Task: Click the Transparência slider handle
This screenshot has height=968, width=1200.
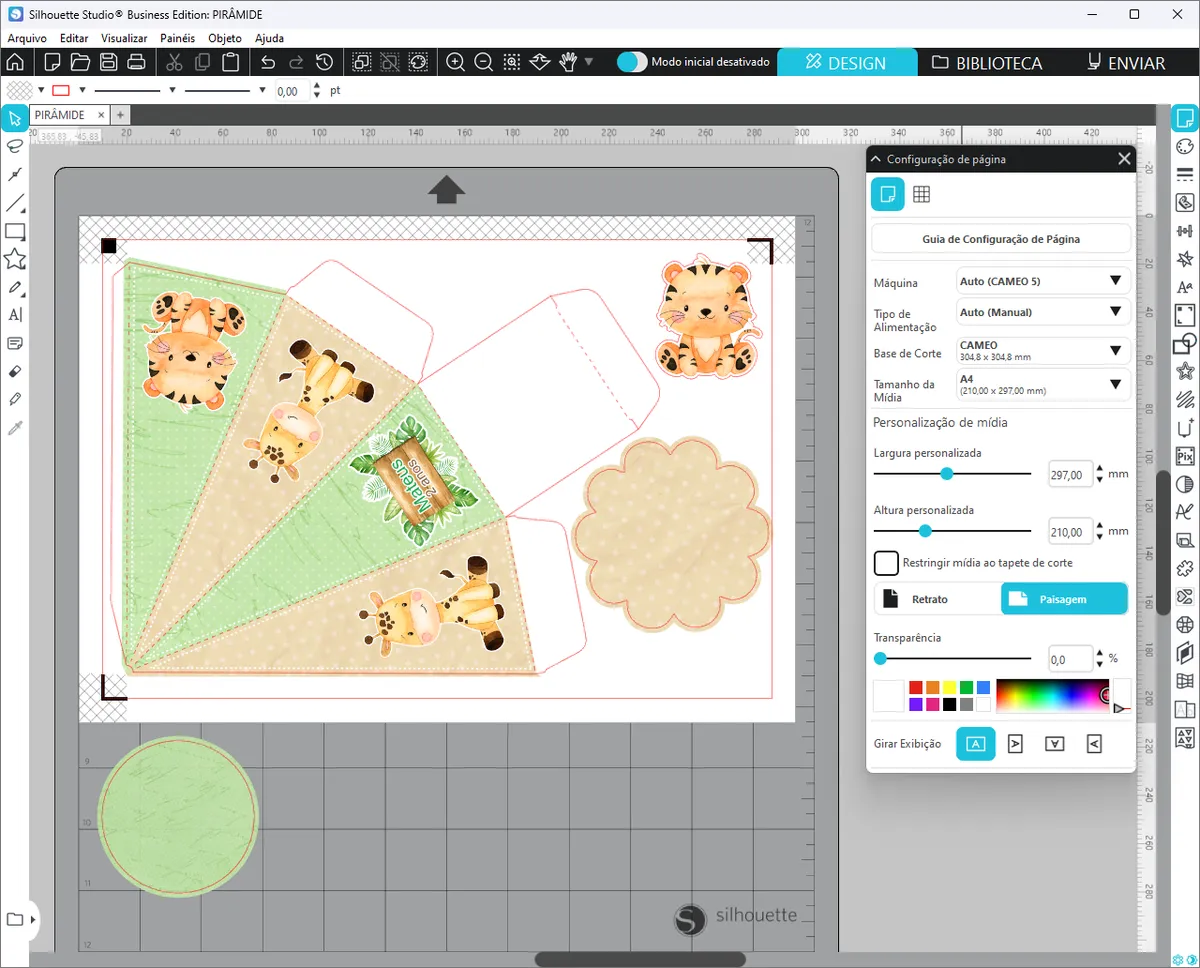Action: click(880, 658)
